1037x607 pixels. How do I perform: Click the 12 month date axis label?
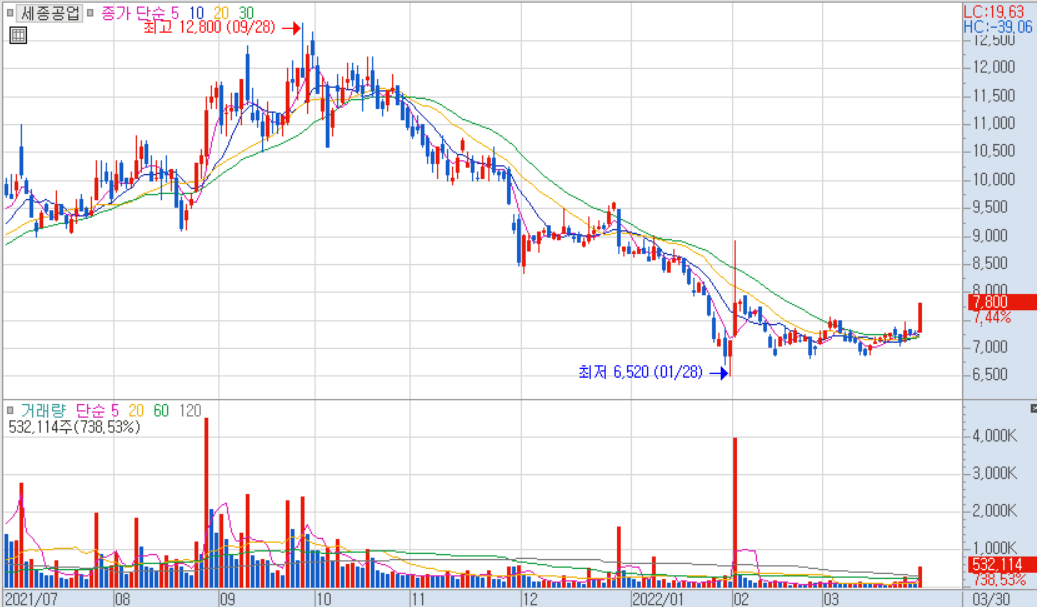click(x=530, y=599)
